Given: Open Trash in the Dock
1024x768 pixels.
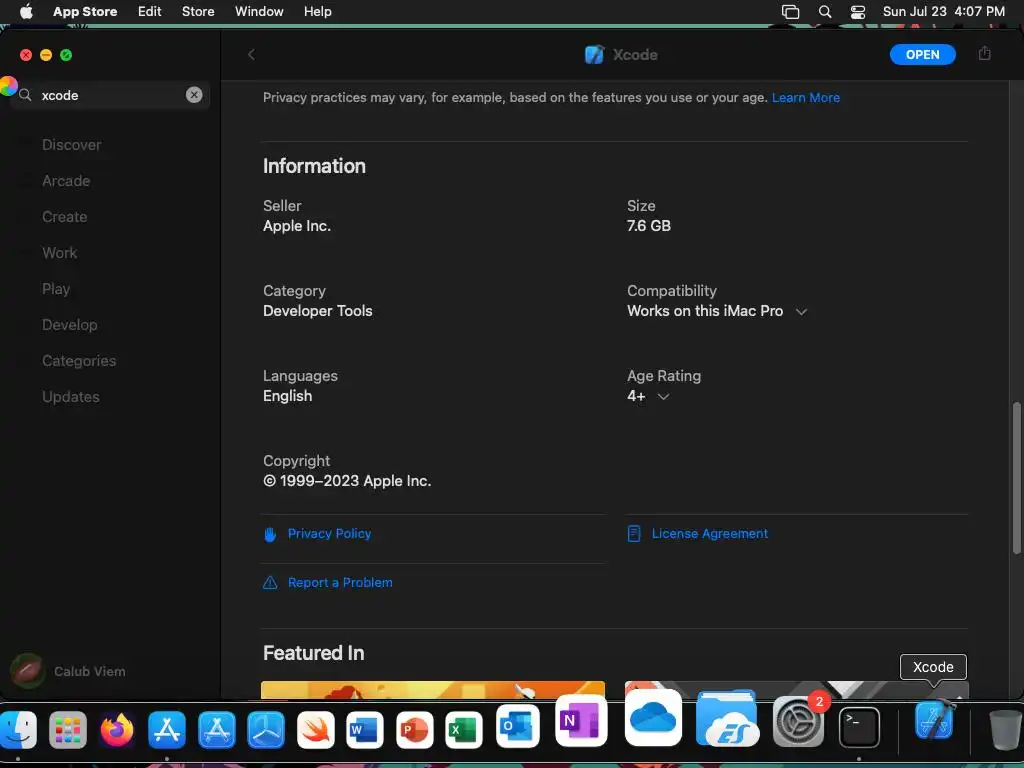Looking at the screenshot, I should (x=1004, y=729).
